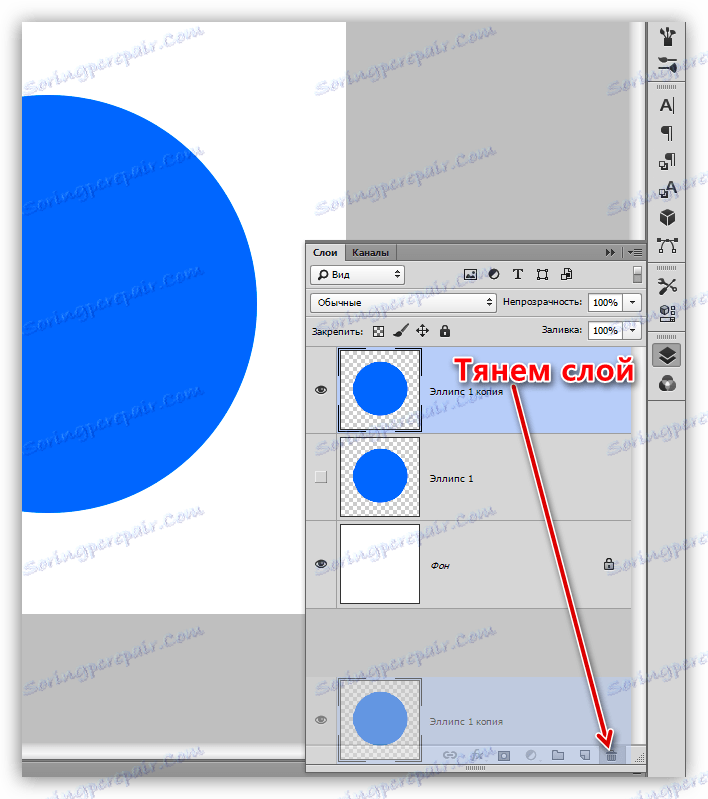
Task: Add a layer style with fx icon
Action: point(477,755)
